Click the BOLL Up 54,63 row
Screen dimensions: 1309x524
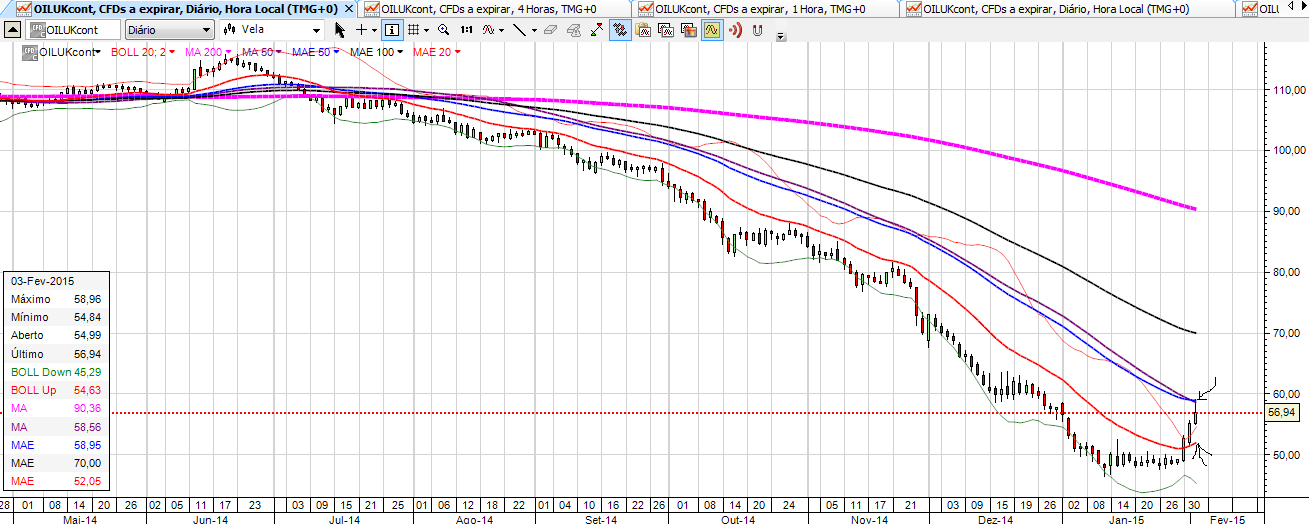click(x=56, y=390)
